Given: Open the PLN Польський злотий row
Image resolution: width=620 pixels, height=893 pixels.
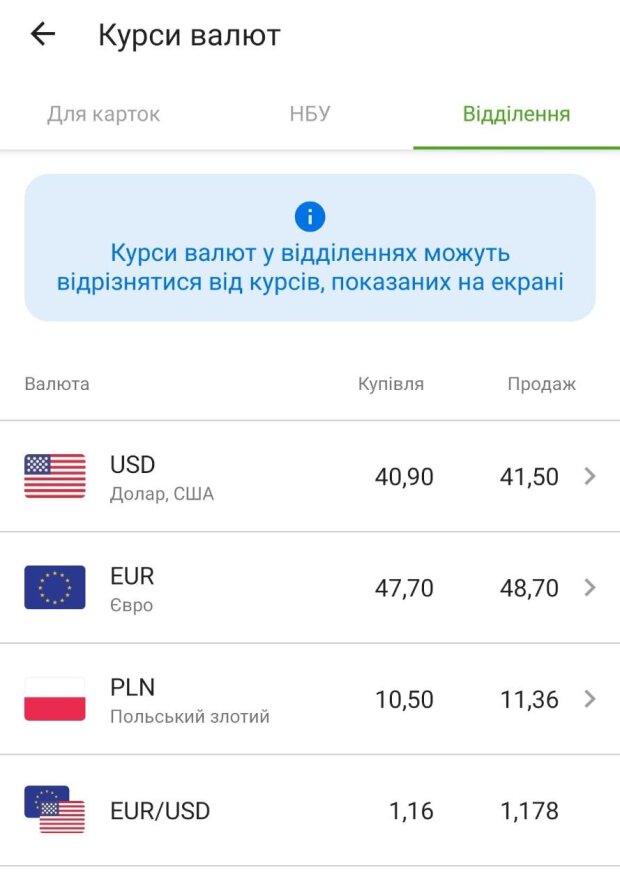Looking at the screenshot, I should 189,699.
